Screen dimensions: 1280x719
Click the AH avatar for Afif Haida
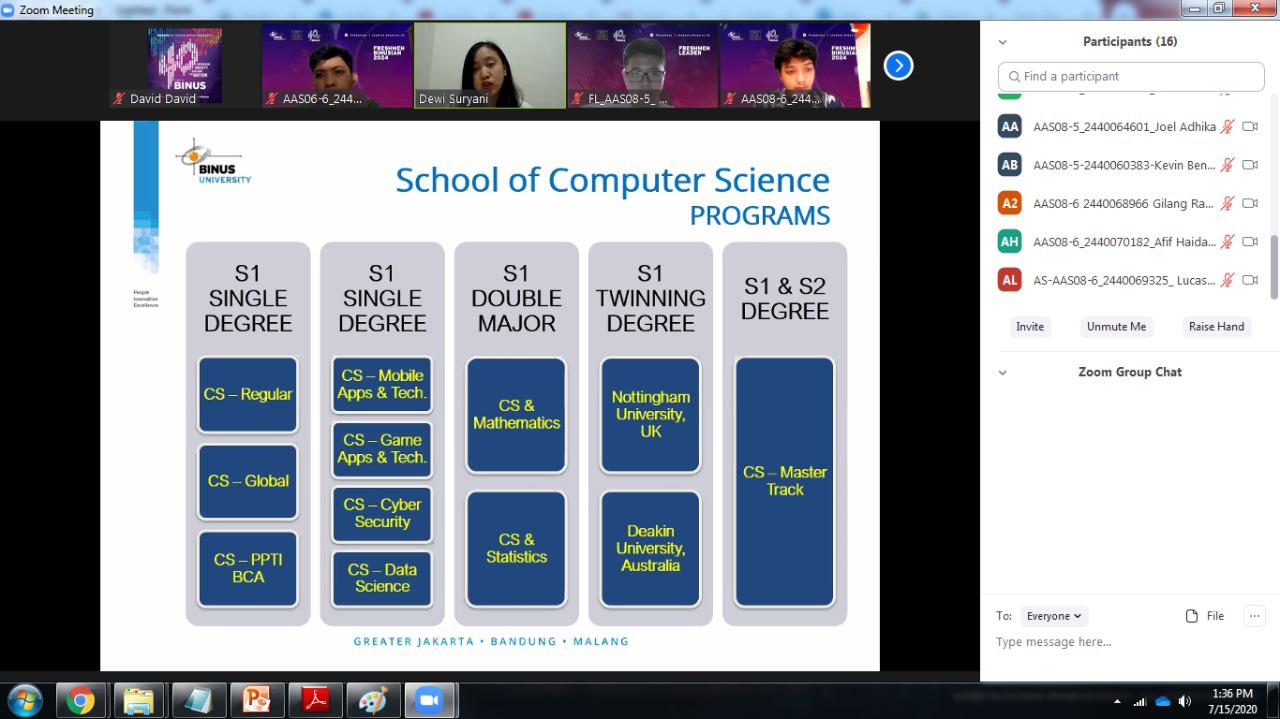pyautogui.click(x=1010, y=241)
